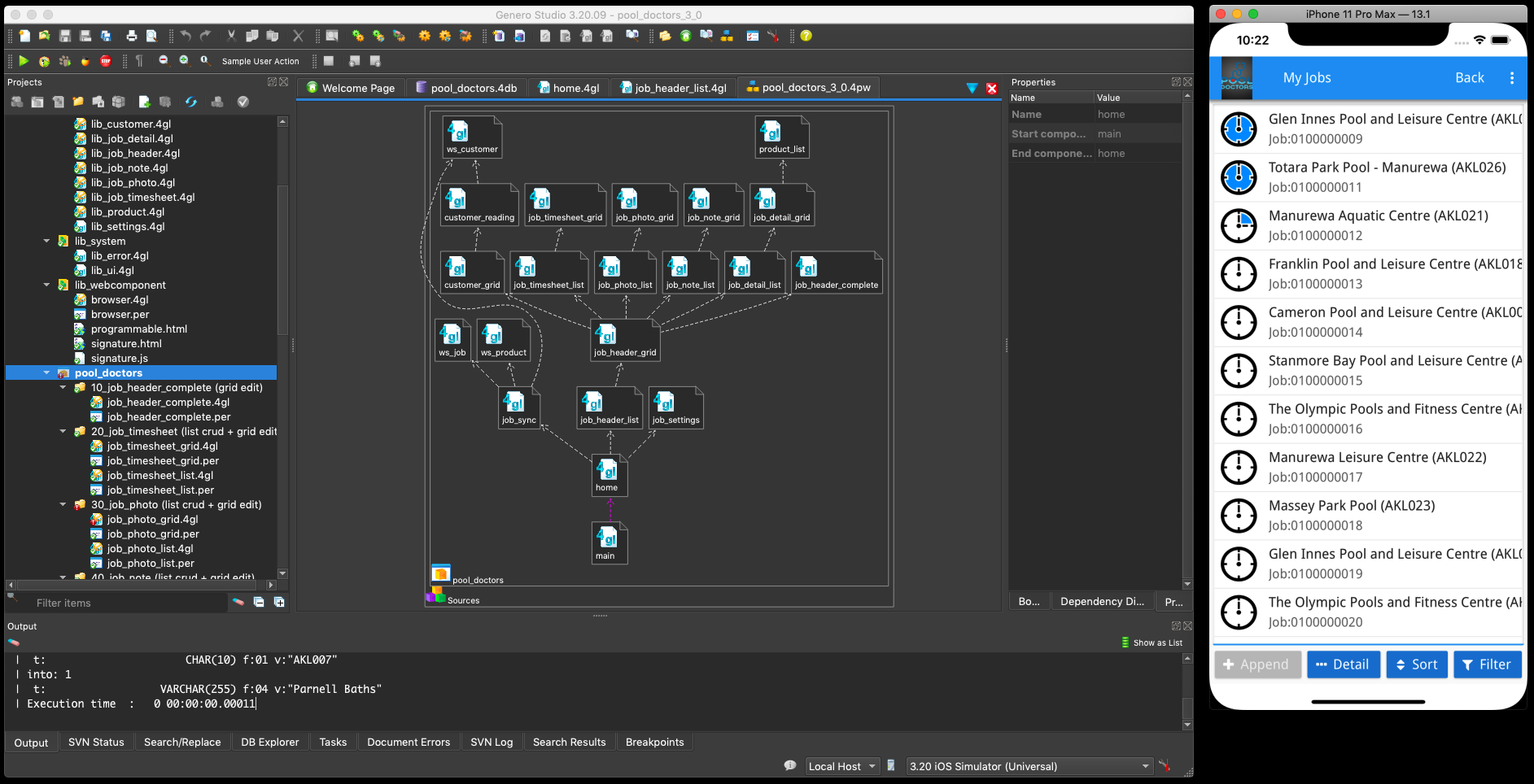Tap the Detail button in the simulator
Viewport: 1534px width, 784px height.
point(1342,664)
